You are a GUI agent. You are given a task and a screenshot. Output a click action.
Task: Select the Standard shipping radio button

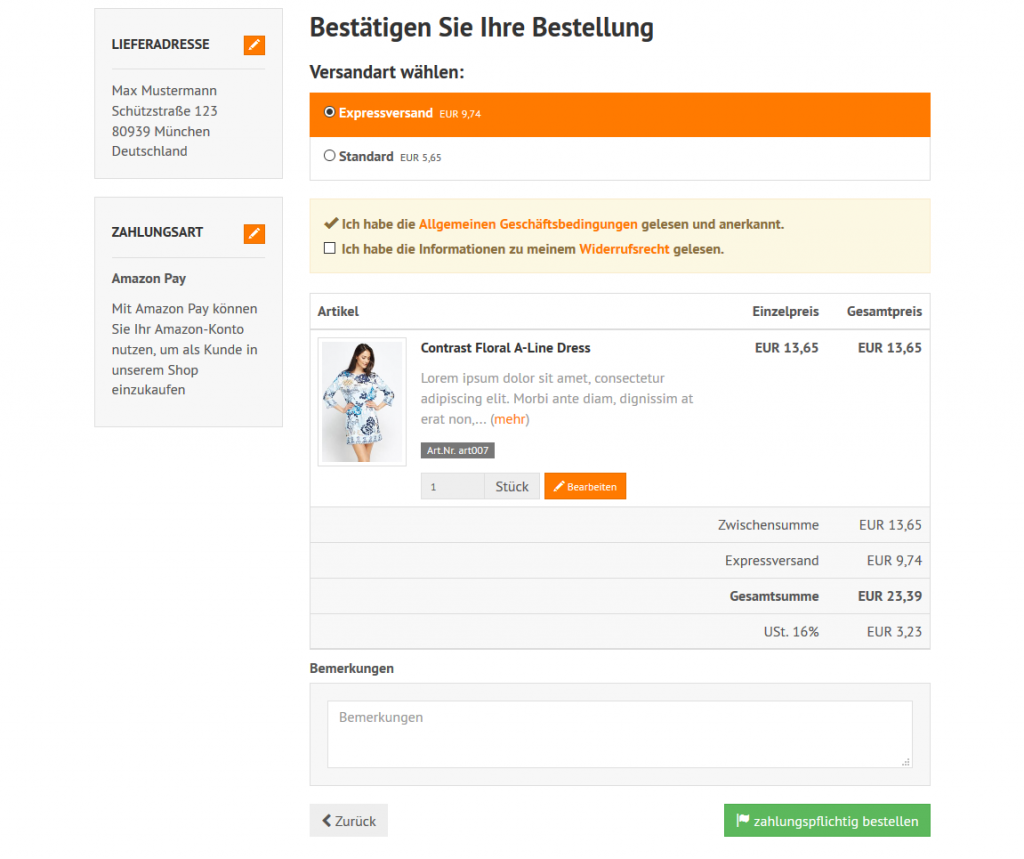(x=330, y=156)
